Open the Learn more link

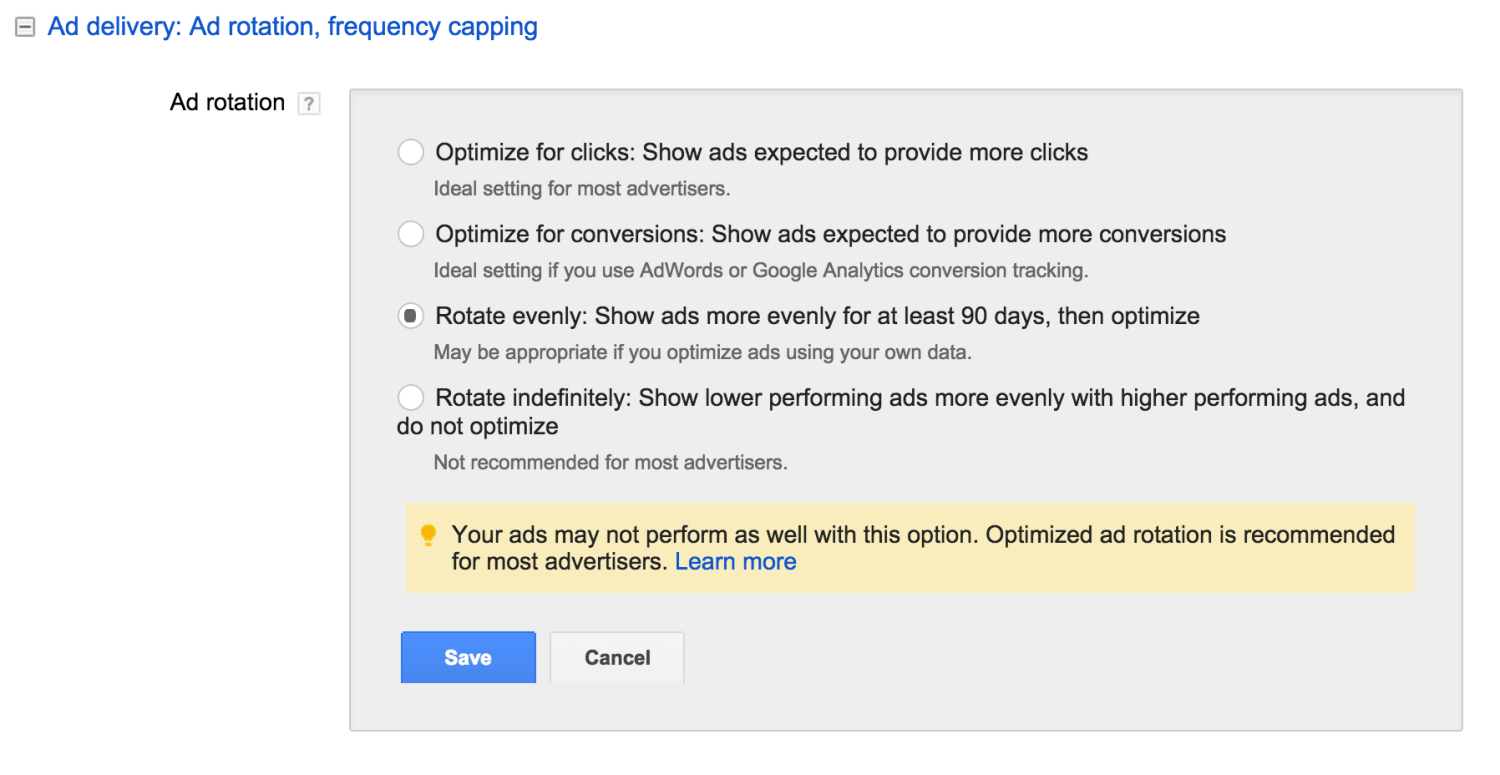tap(736, 562)
